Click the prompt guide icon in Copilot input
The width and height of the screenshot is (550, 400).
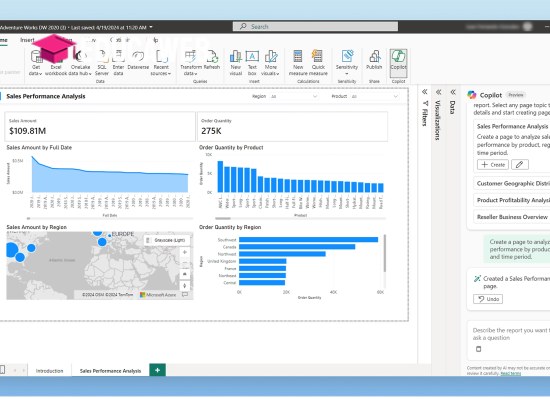coord(478,349)
